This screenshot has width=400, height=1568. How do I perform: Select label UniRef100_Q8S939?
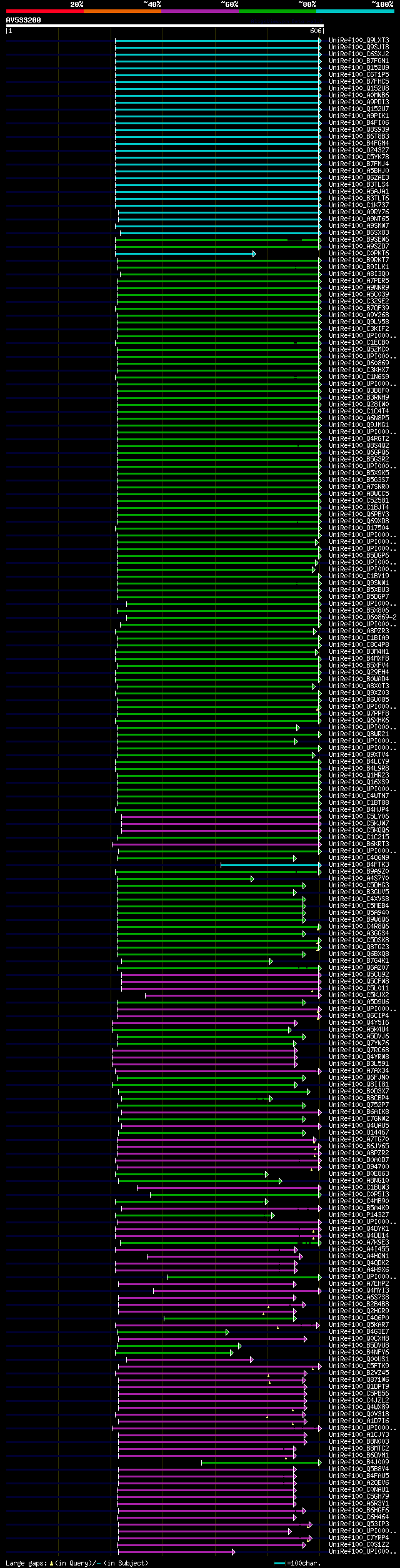(359, 130)
